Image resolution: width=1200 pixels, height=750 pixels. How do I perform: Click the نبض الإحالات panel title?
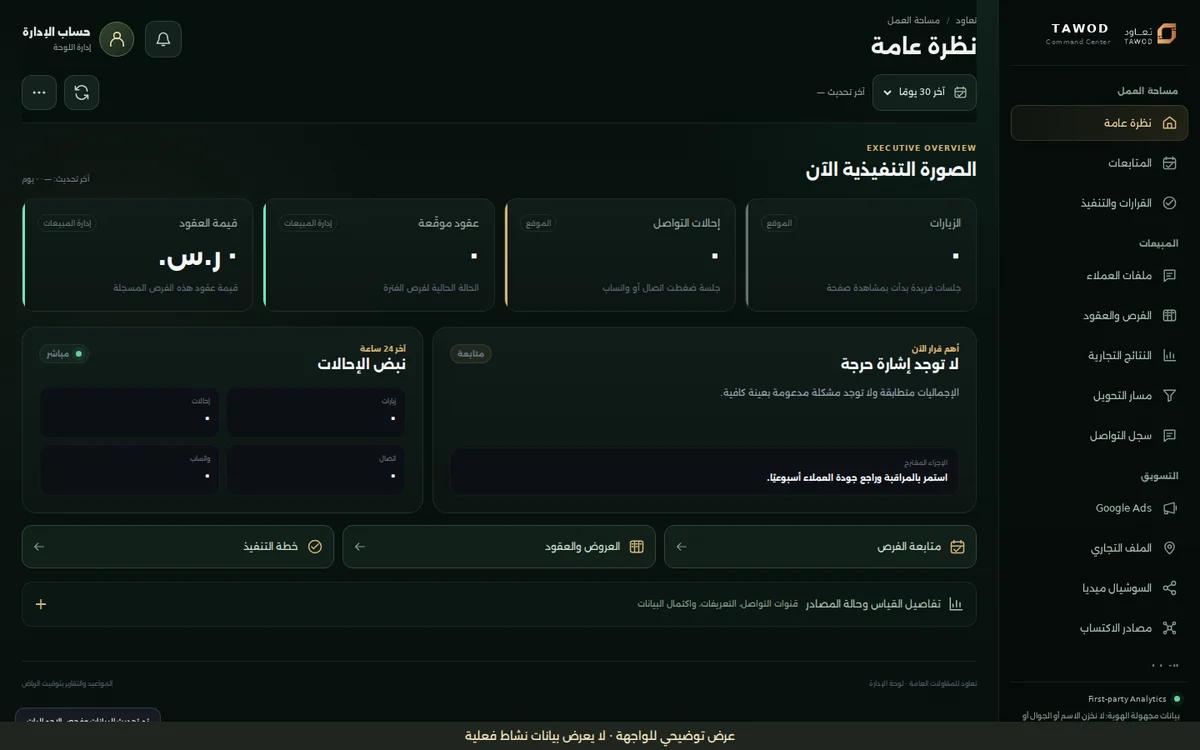click(361, 365)
